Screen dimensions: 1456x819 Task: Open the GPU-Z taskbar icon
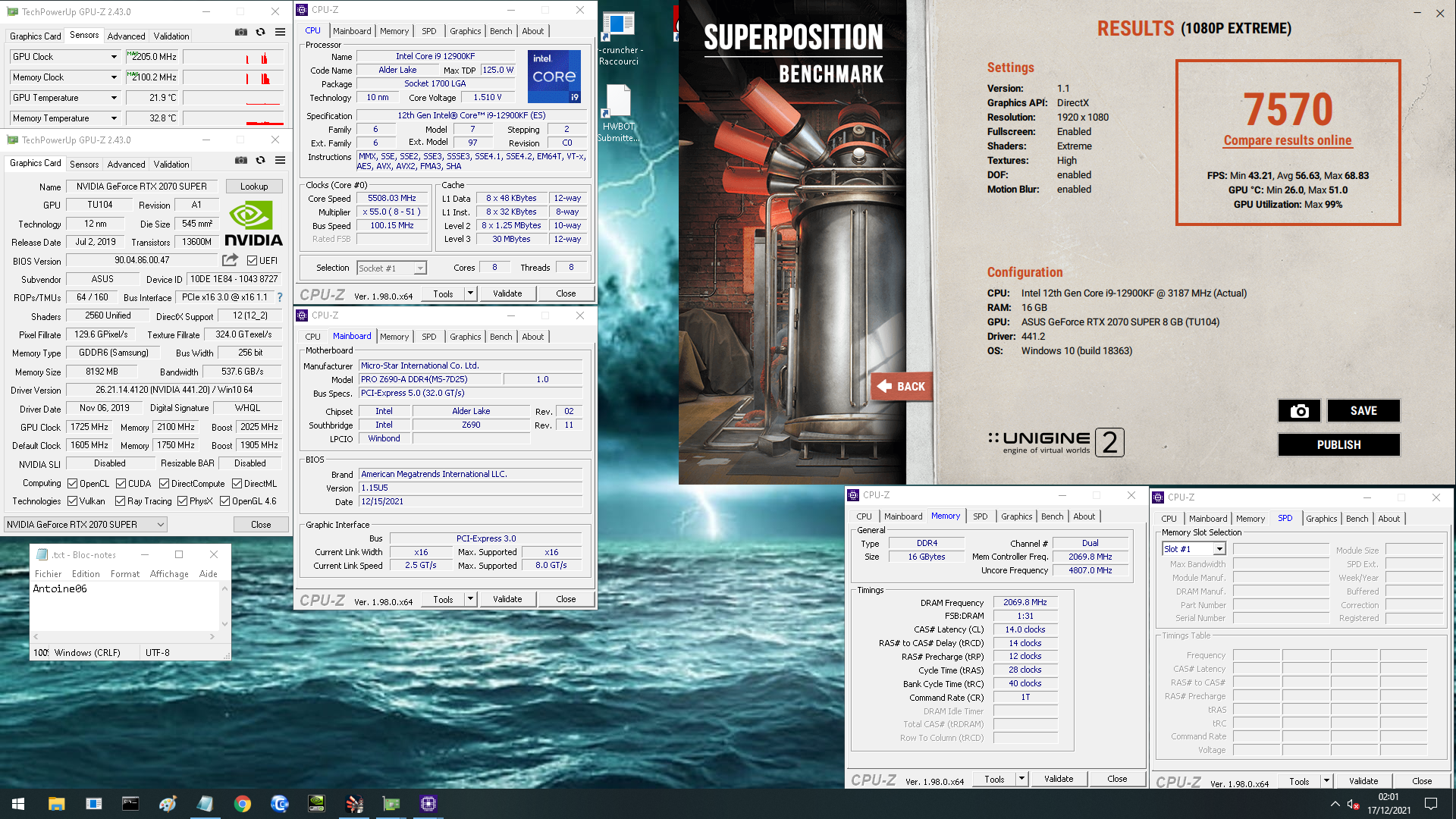coord(391,804)
